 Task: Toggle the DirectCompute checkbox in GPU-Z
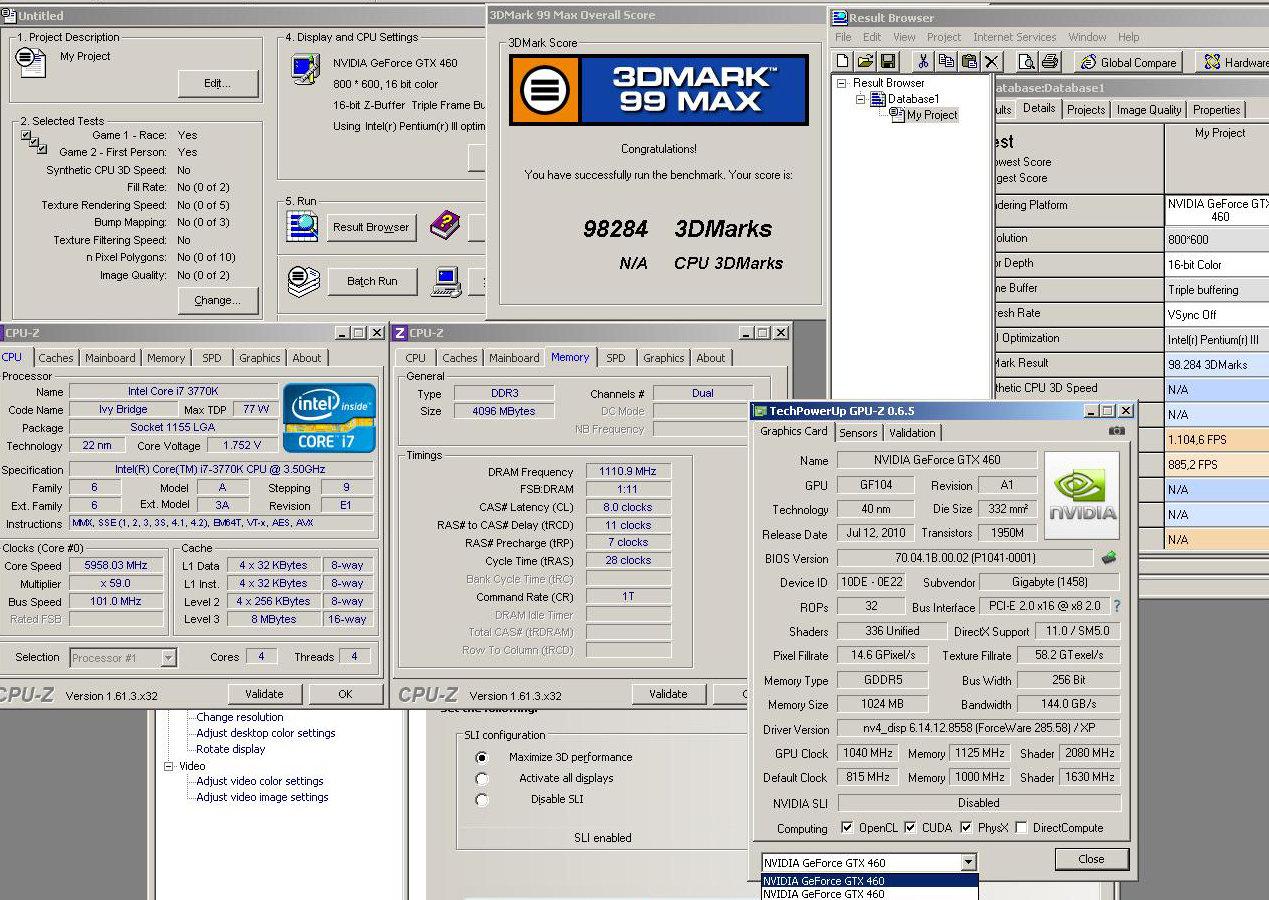coord(1021,827)
